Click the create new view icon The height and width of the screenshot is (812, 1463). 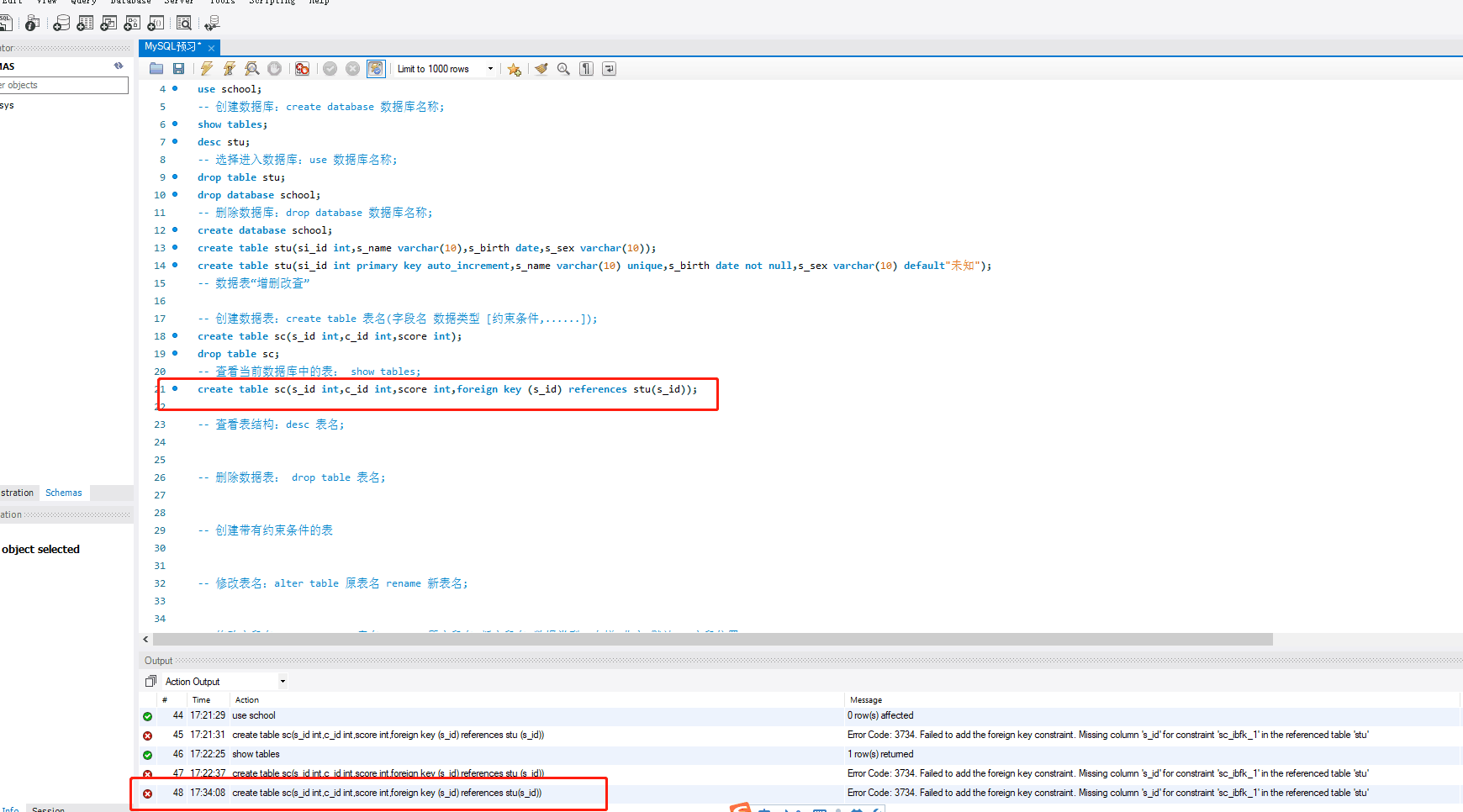pos(108,23)
